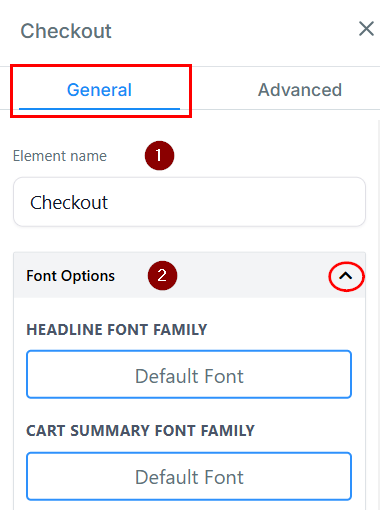Click the numbered badge 1 marker

[x=159, y=155]
